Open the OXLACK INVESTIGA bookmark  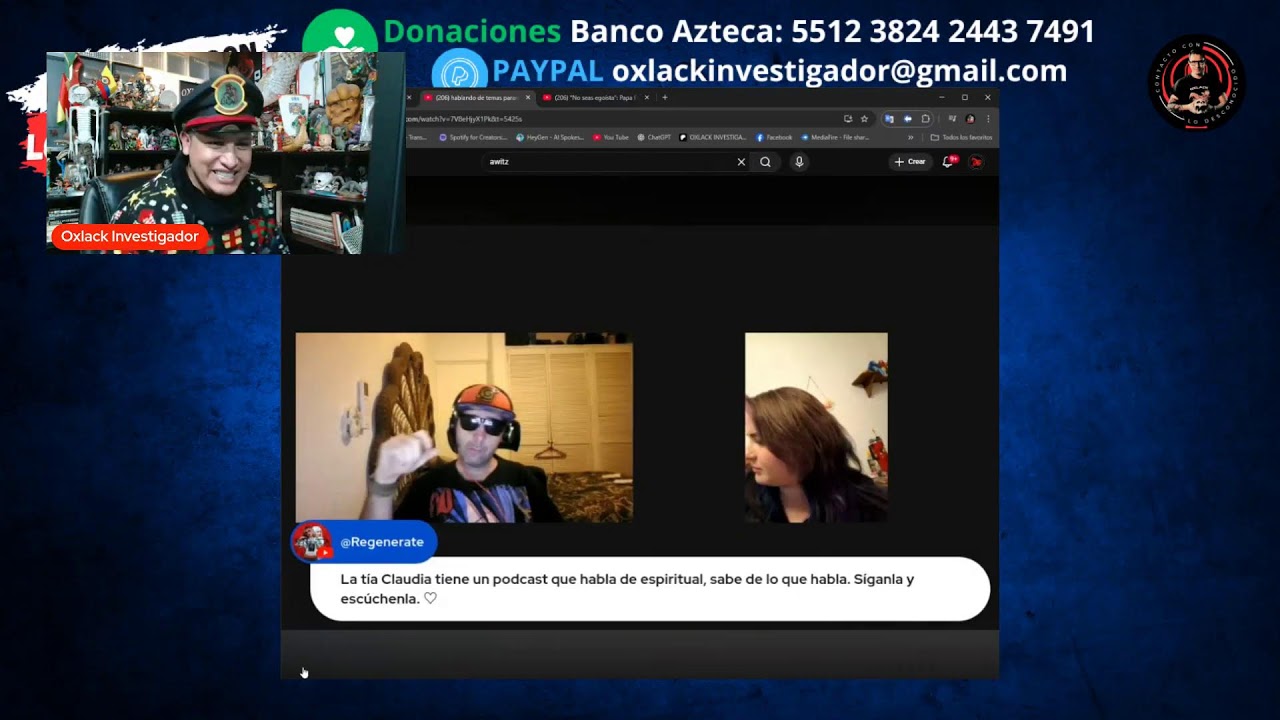click(x=713, y=137)
